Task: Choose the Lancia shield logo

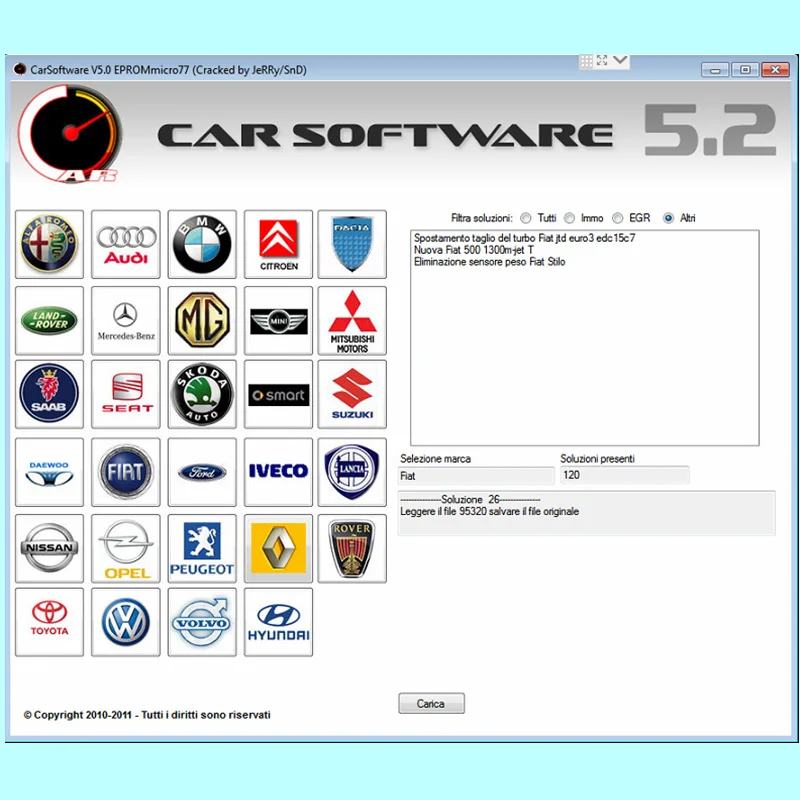Action: [352, 472]
